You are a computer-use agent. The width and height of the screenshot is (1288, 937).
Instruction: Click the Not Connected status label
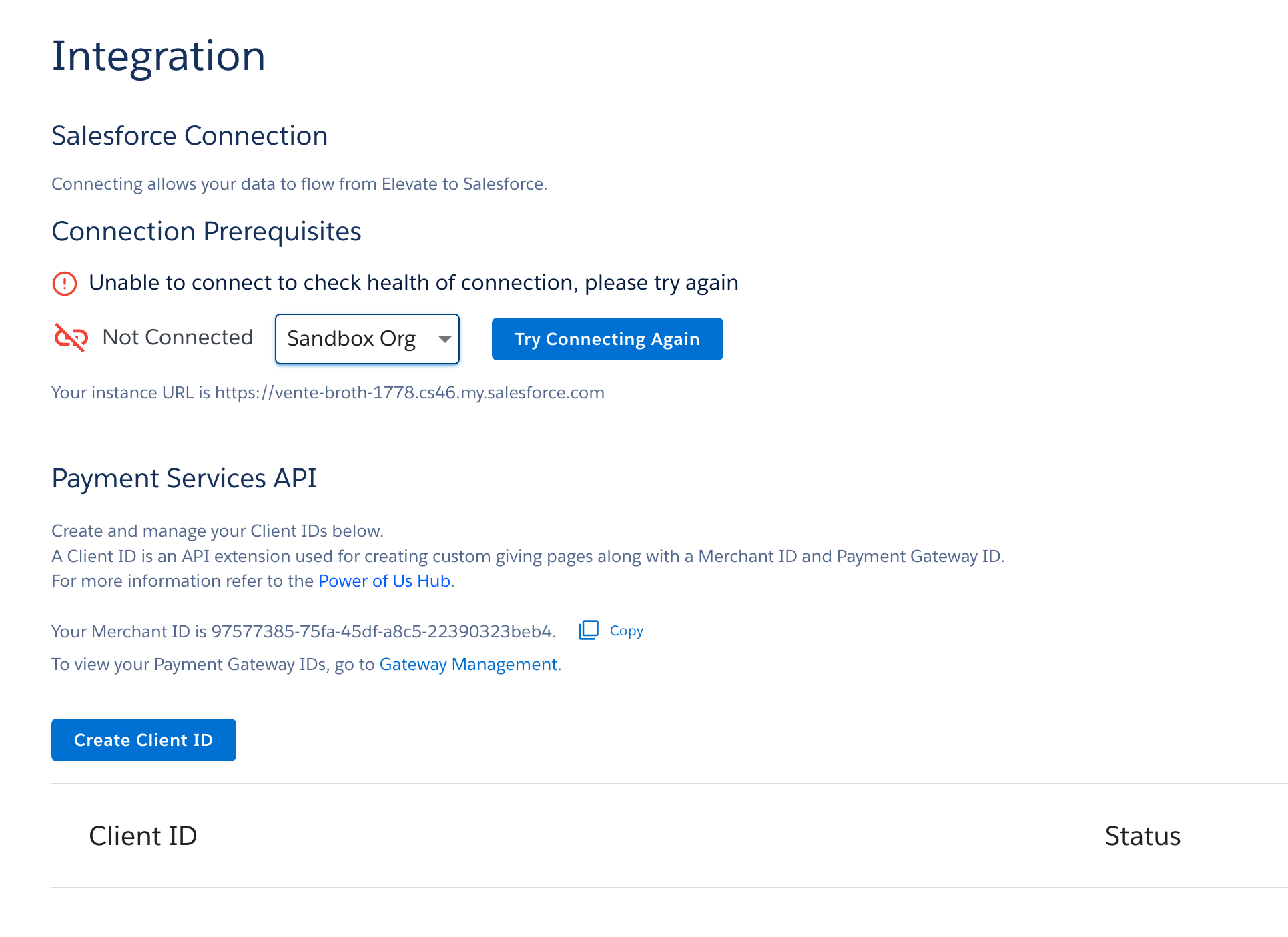tap(178, 338)
